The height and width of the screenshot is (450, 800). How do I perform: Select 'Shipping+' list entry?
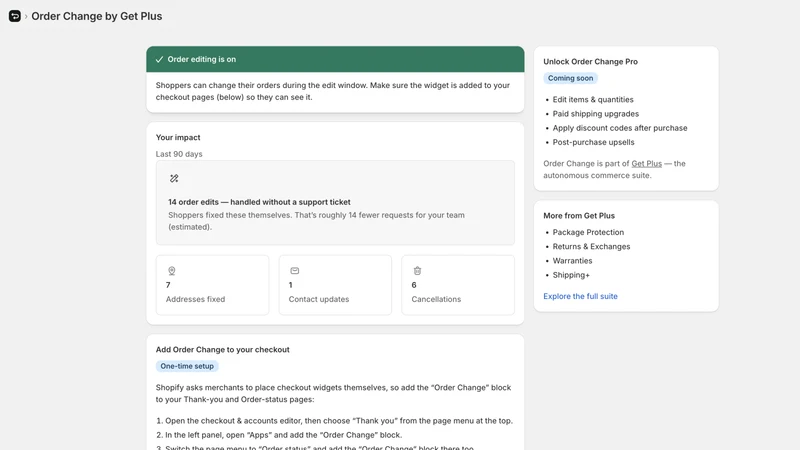click(571, 275)
